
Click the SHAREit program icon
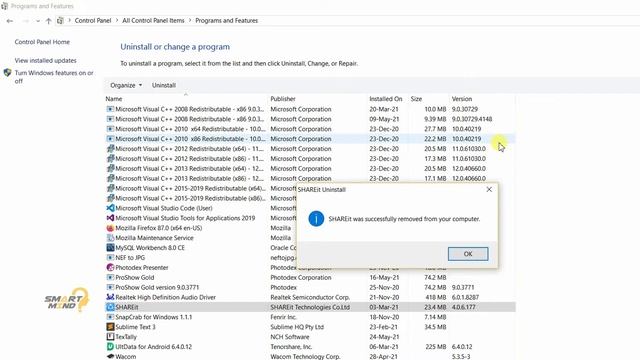coord(110,307)
